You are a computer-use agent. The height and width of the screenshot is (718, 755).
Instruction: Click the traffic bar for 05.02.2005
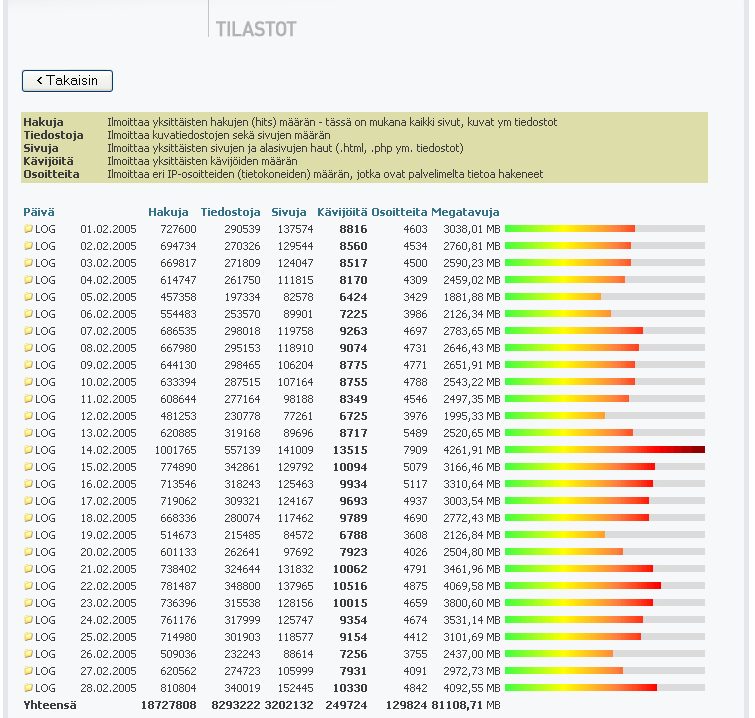coord(605,297)
